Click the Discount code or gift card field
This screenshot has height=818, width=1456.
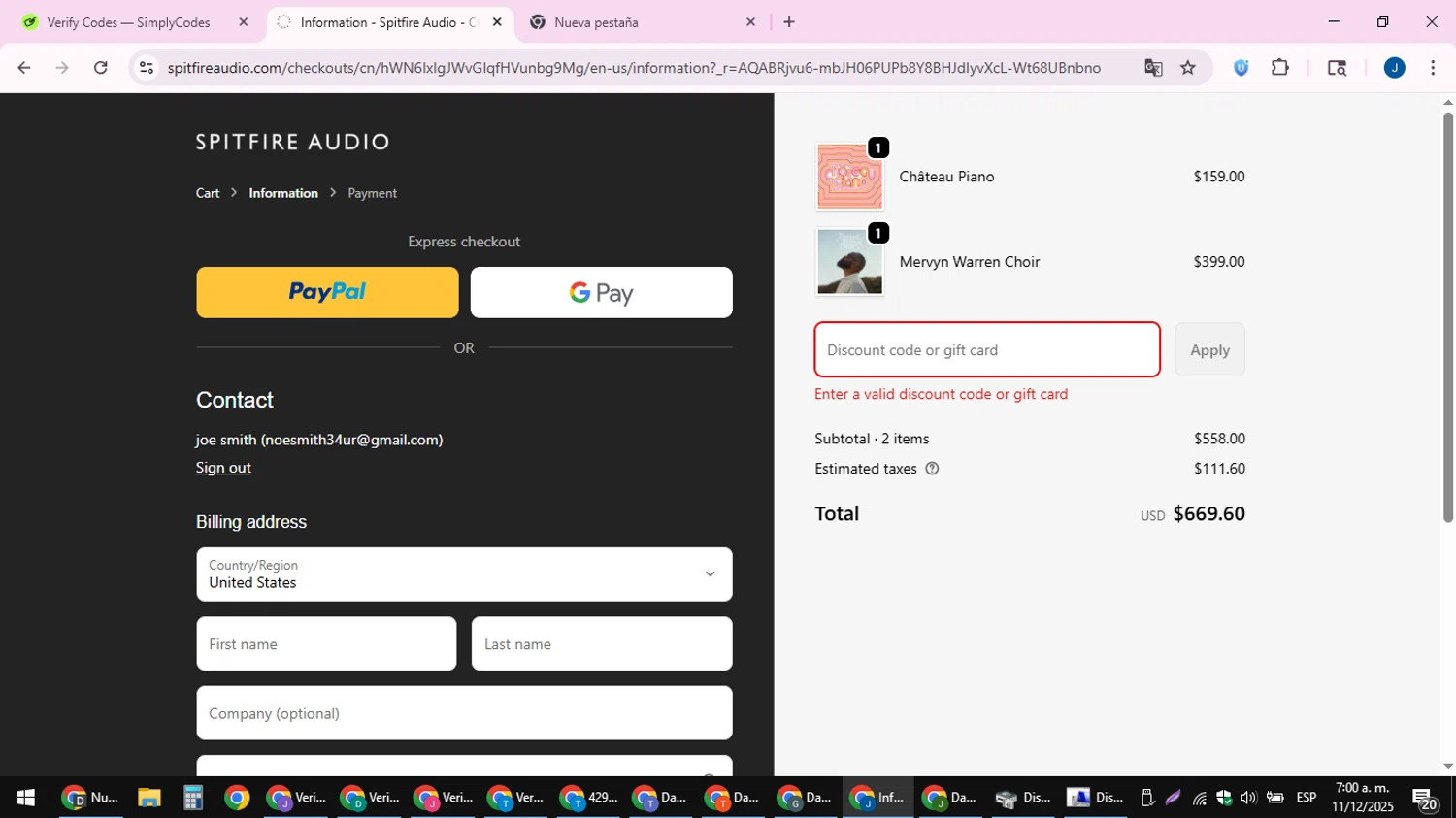987,350
